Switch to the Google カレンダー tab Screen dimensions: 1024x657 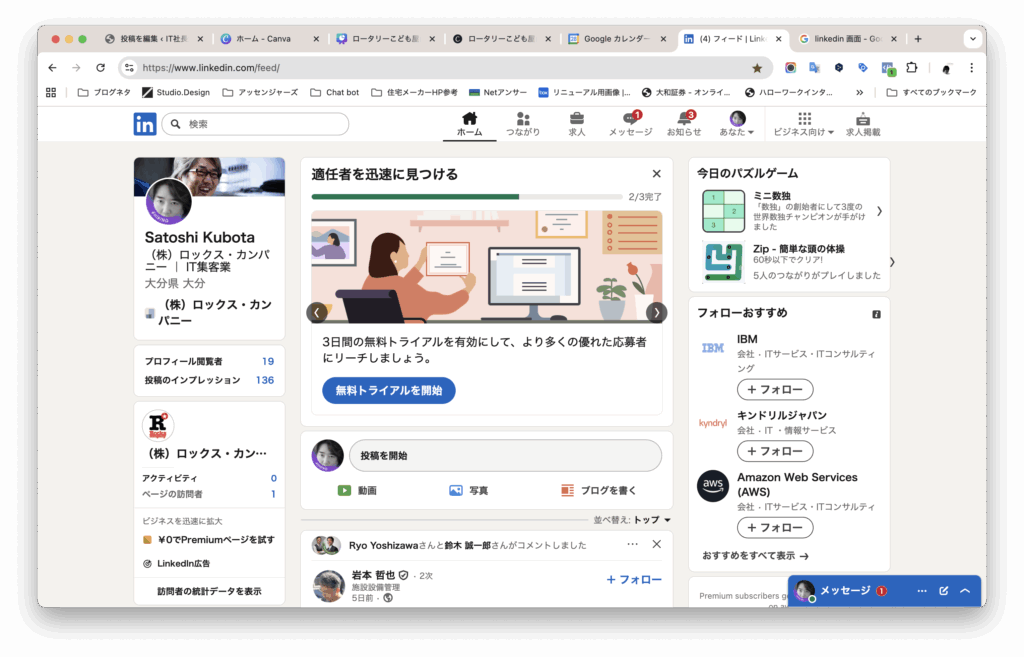616,39
